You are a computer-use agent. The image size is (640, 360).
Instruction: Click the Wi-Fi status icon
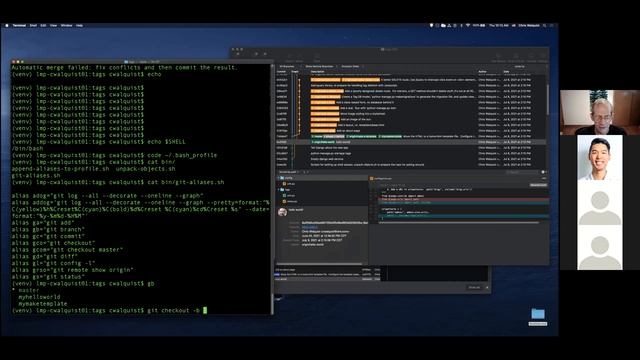click(x=468, y=25)
